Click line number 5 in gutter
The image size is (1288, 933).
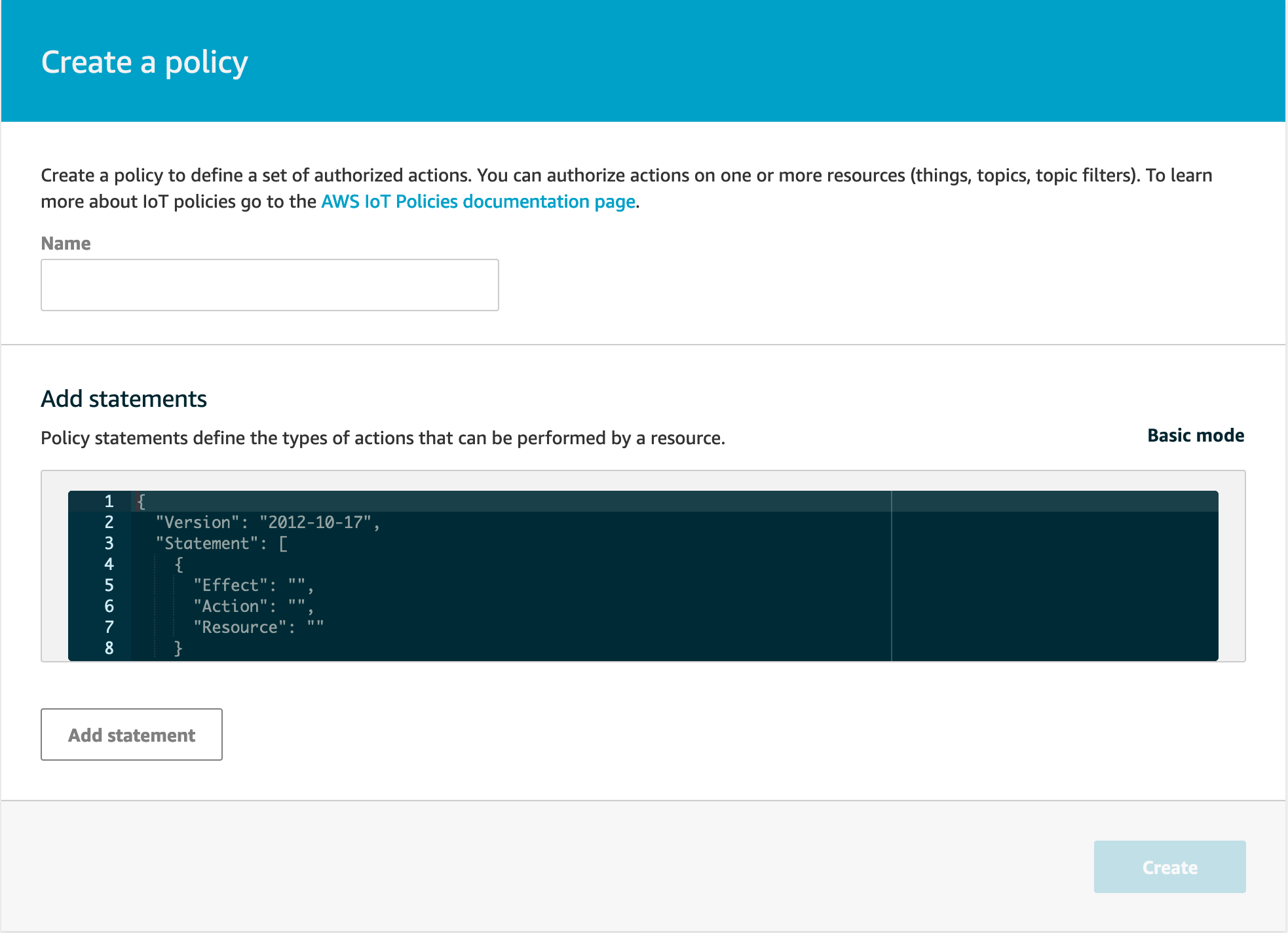point(109,585)
